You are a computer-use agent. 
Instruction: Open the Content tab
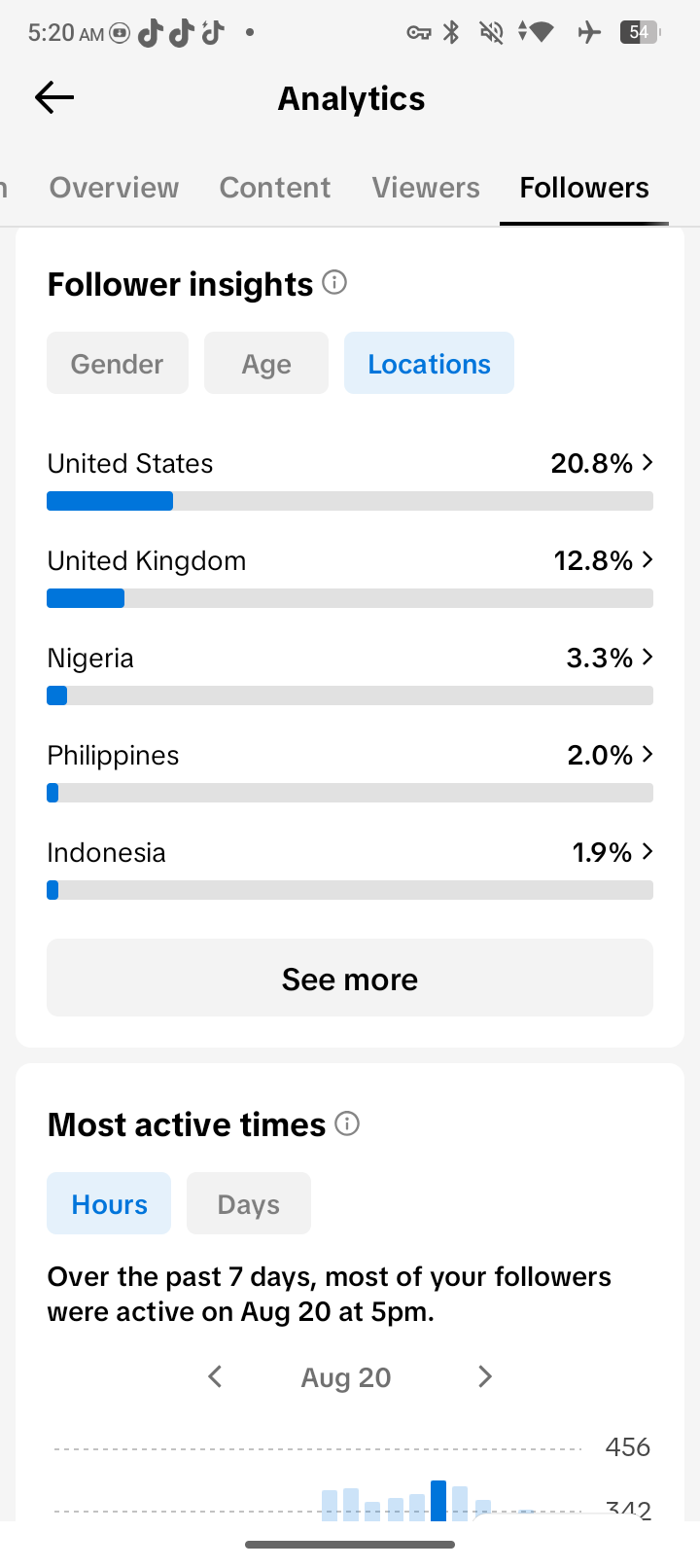pos(275,188)
